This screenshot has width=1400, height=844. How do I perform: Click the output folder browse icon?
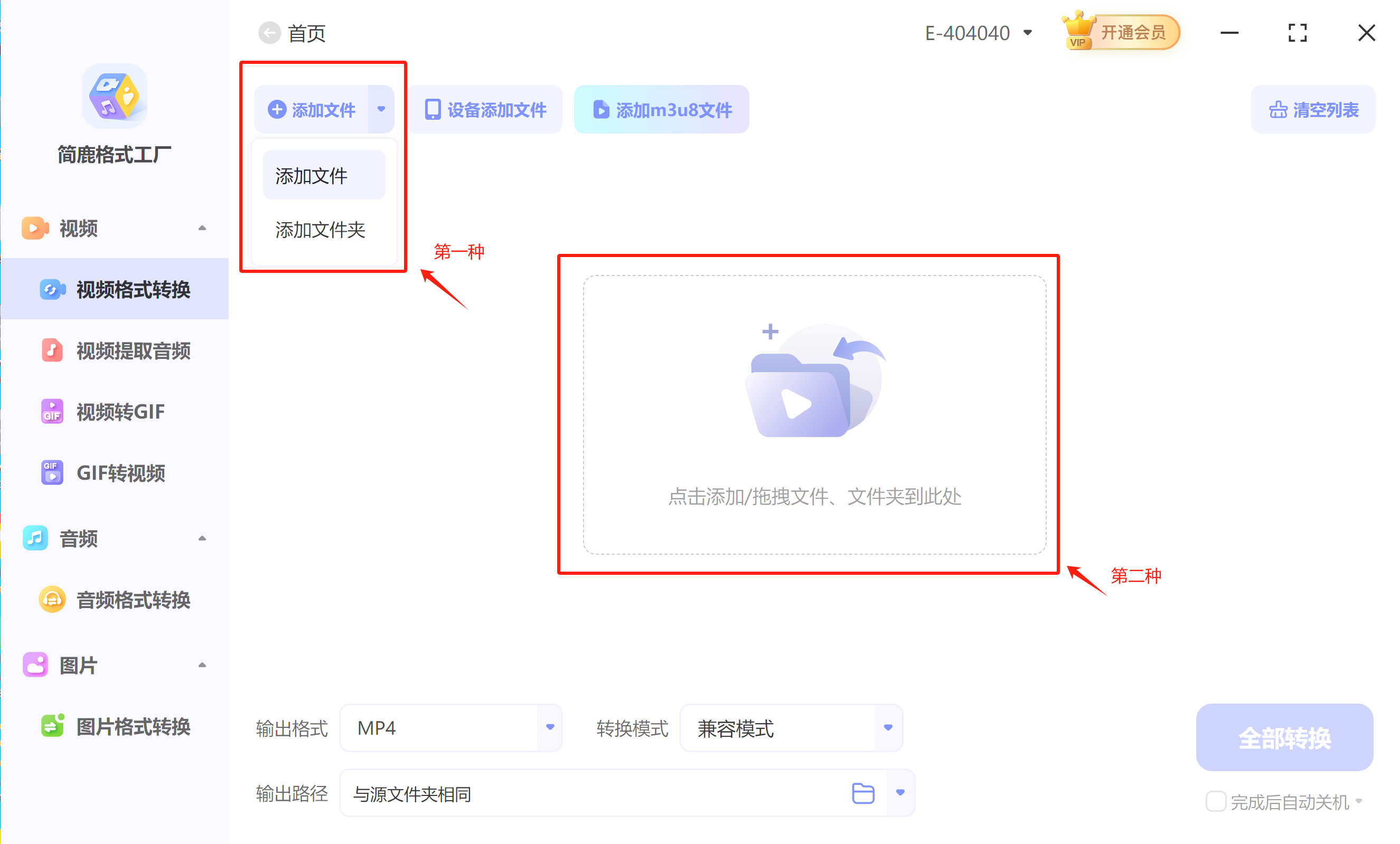(863, 793)
